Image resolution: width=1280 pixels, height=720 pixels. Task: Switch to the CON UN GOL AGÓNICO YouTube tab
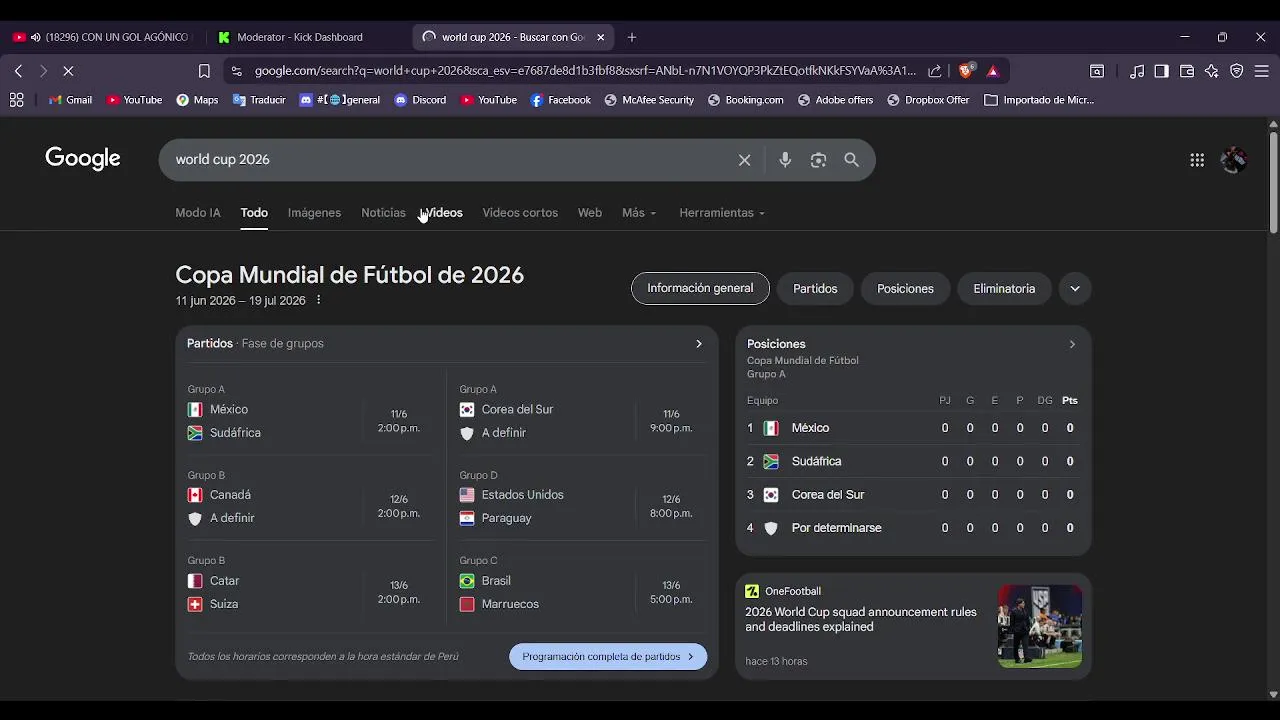click(x=100, y=37)
